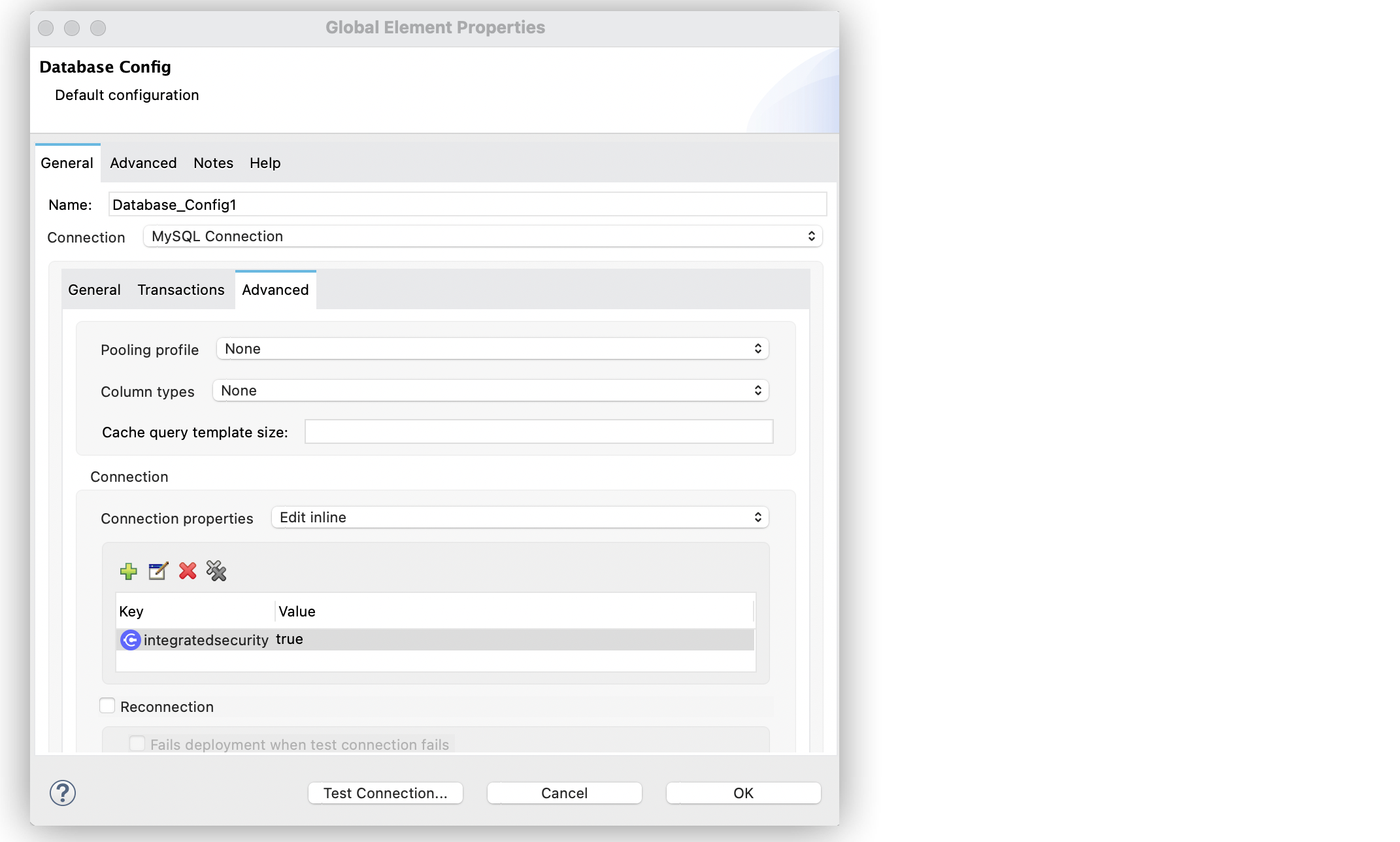Click the Advanced tab in connection panel
Image resolution: width=1400 pixels, height=842 pixels.
click(x=275, y=289)
